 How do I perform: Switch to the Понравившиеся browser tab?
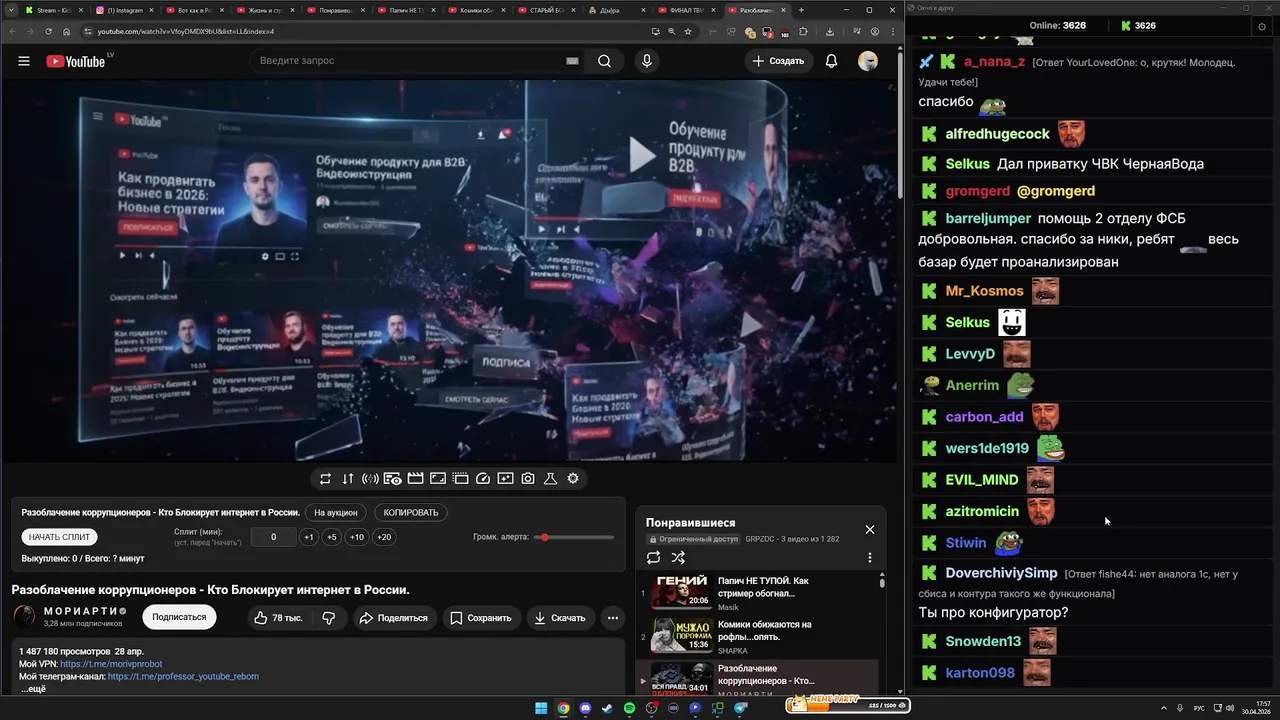click(338, 10)
